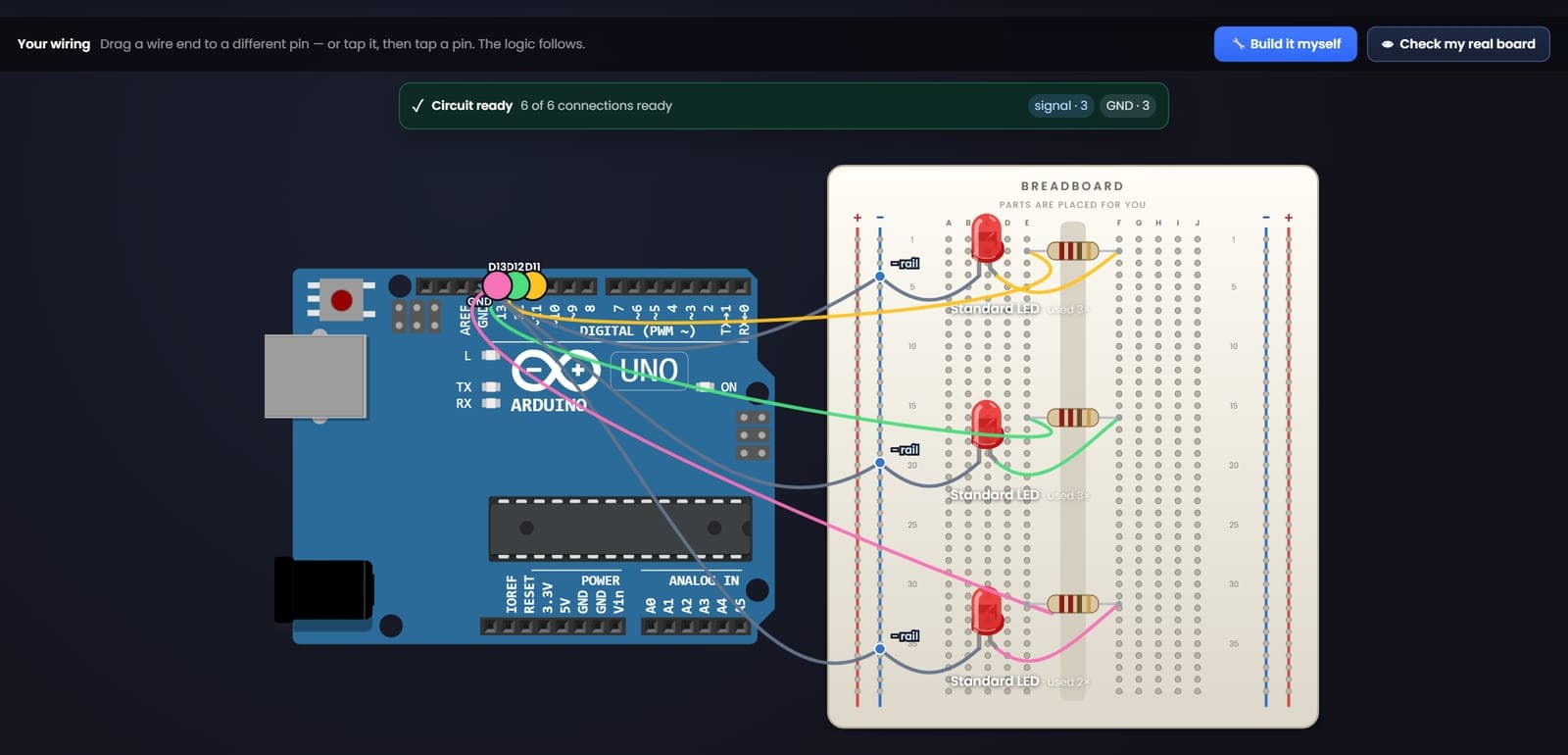
Task: Click the -rail label near row 35
Action: (905, 635)
